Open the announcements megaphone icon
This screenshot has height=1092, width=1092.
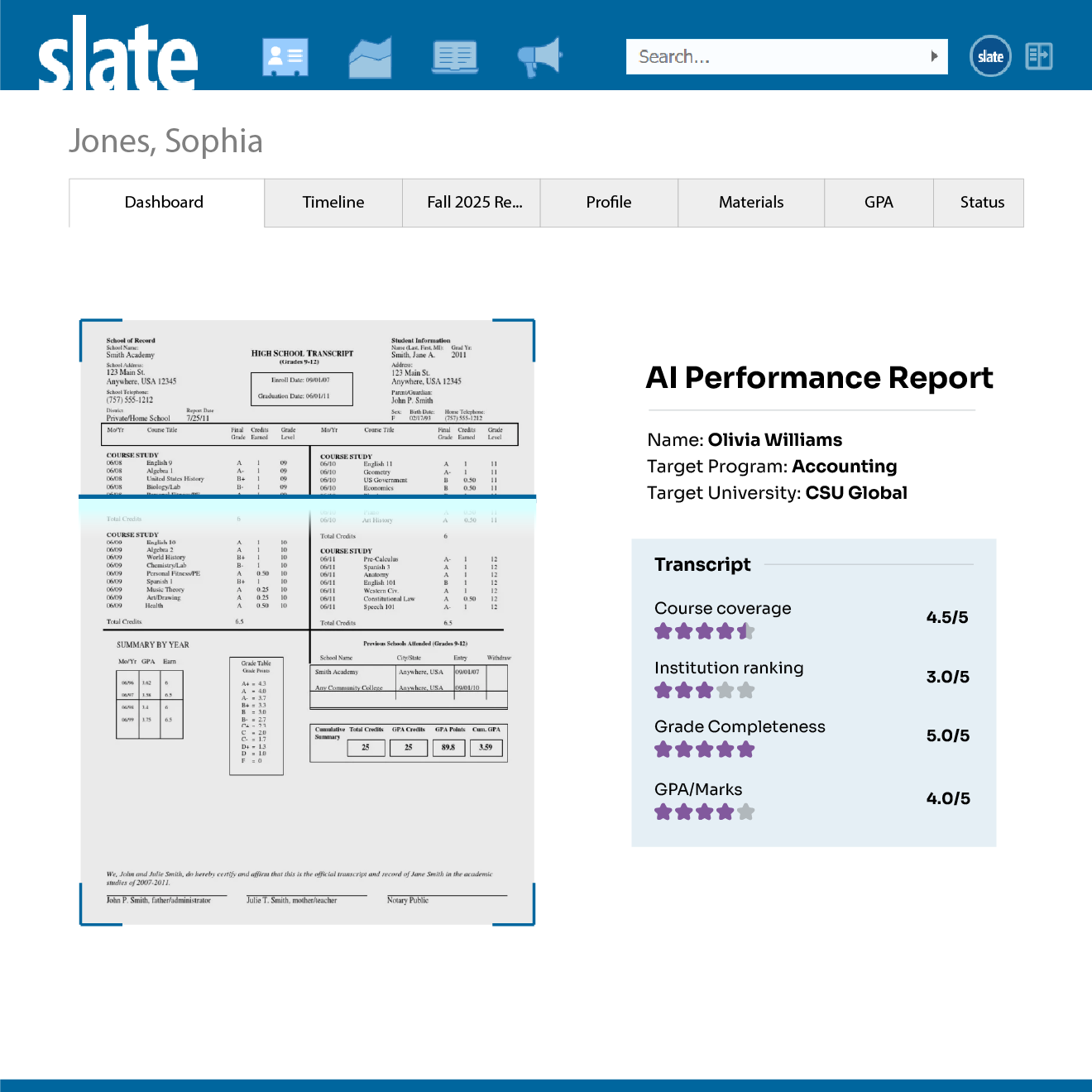pyautogui.click(x=539, y=55)
